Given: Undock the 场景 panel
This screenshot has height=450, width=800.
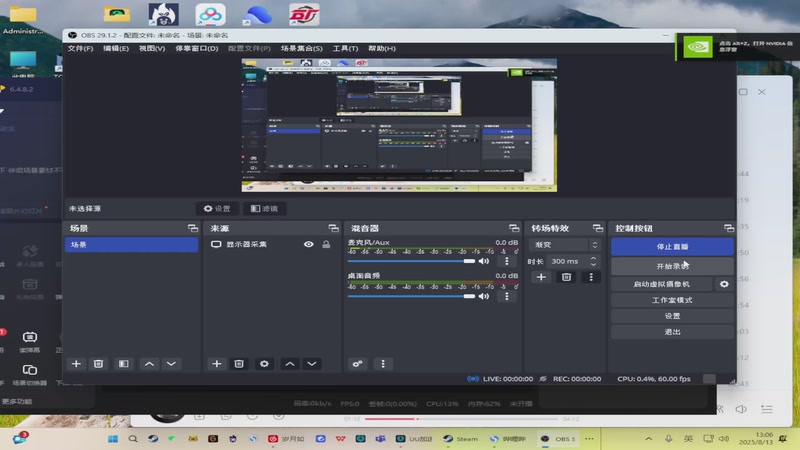Looking at the screenshot, I should [193, 228].
